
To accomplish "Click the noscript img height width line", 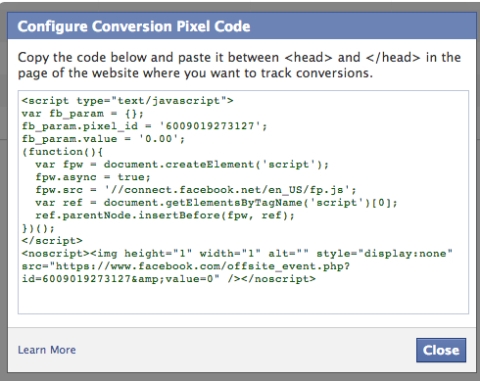I will click(237, 253).
